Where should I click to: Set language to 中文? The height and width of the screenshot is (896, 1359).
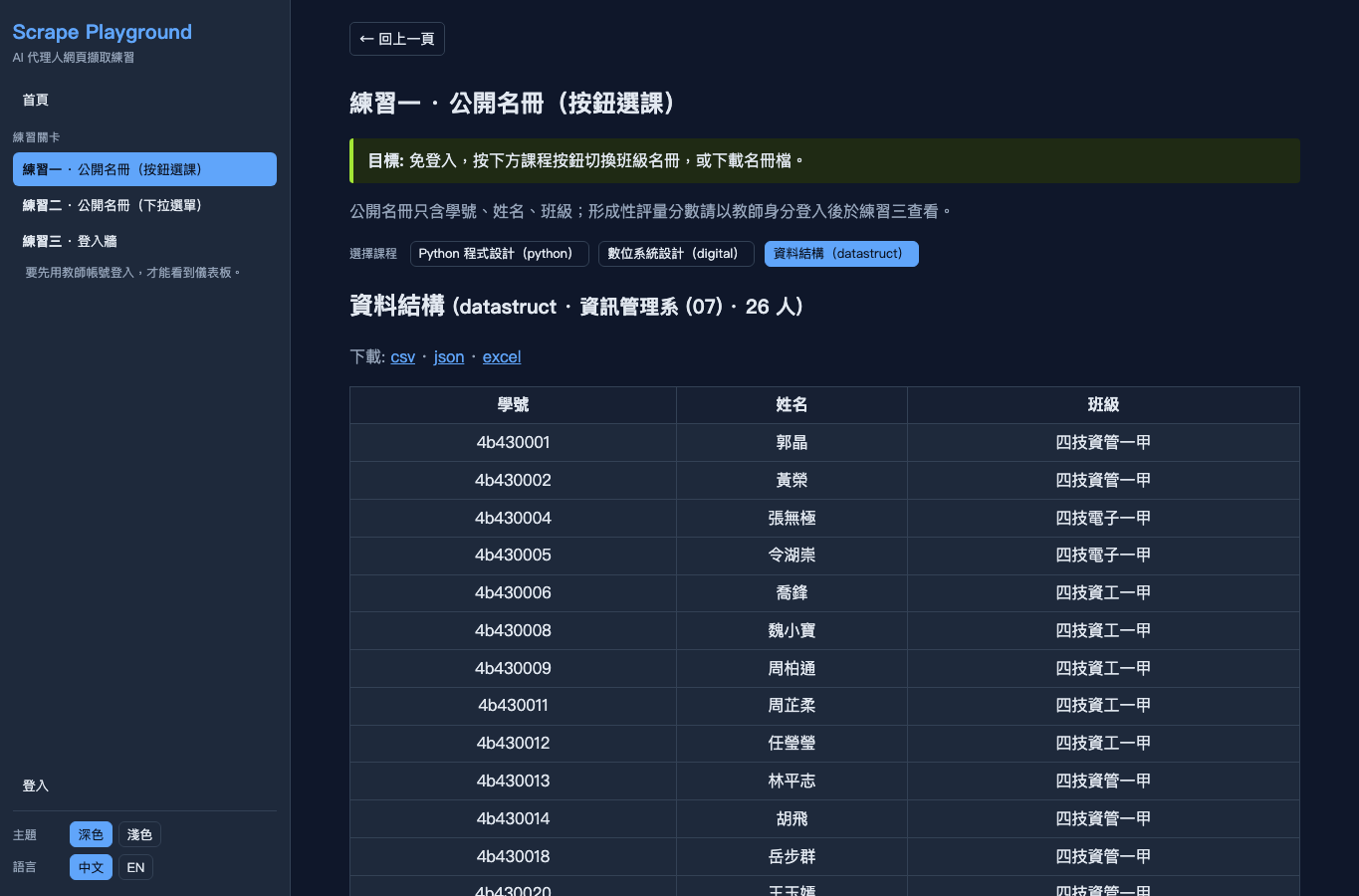(91, 867)
